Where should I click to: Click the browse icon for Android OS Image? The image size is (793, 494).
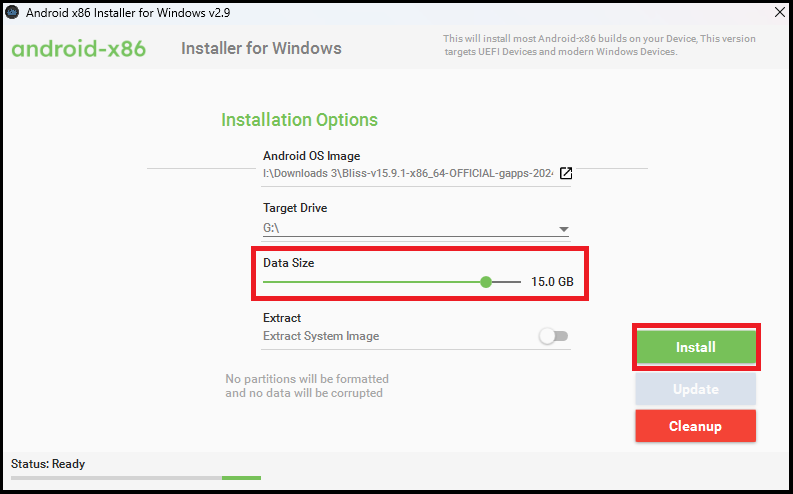click(x=565, y=173)
